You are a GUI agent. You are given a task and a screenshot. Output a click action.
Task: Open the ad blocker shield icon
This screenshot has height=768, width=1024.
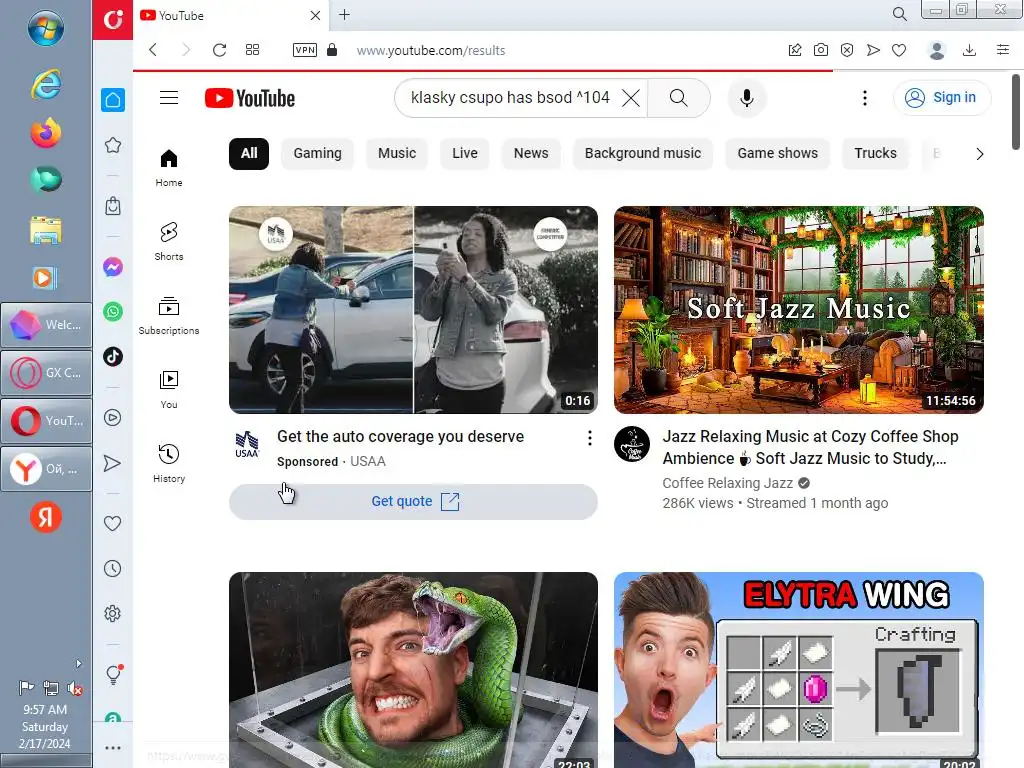point(847,50)
